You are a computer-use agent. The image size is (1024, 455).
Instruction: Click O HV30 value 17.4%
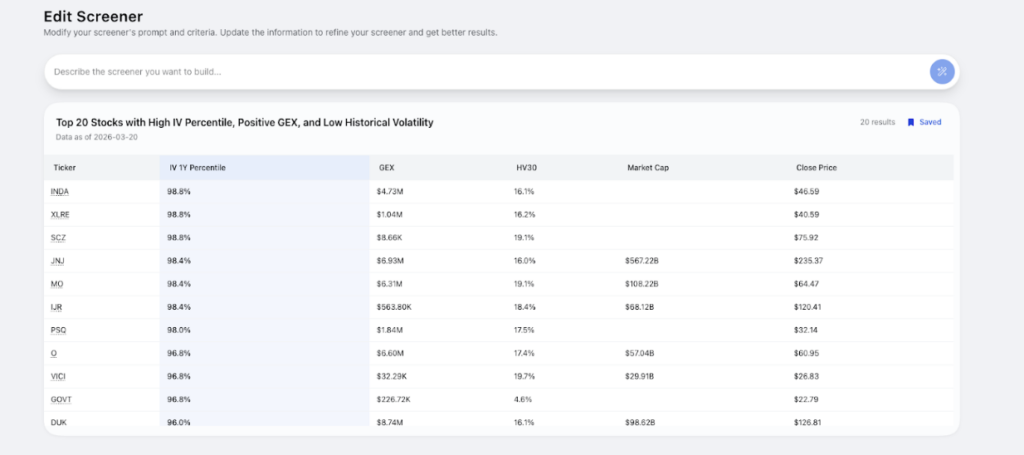(524, 353)
